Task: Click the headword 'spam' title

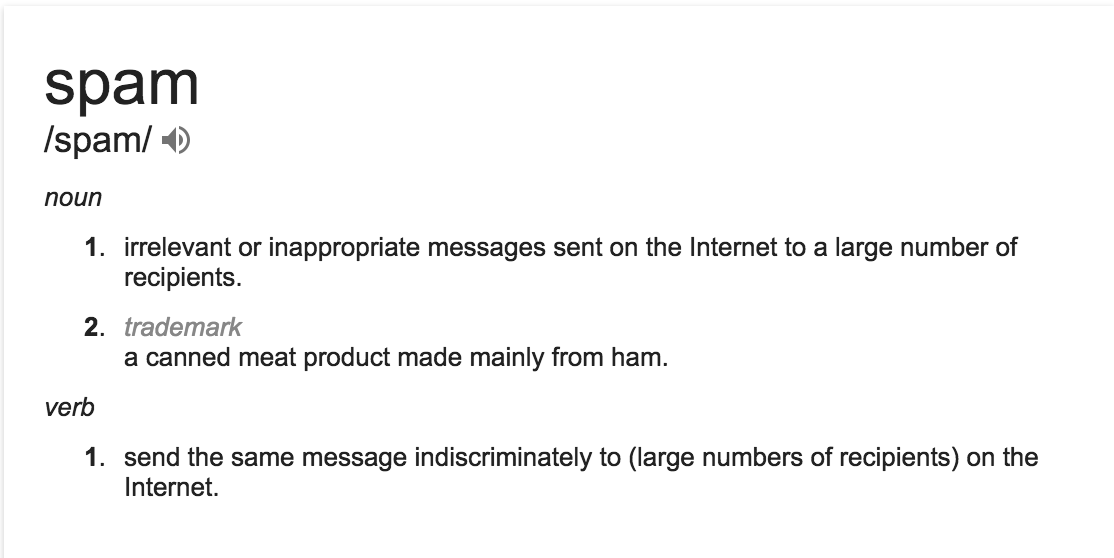Action: pyautogui.click(x=121, y=85)
